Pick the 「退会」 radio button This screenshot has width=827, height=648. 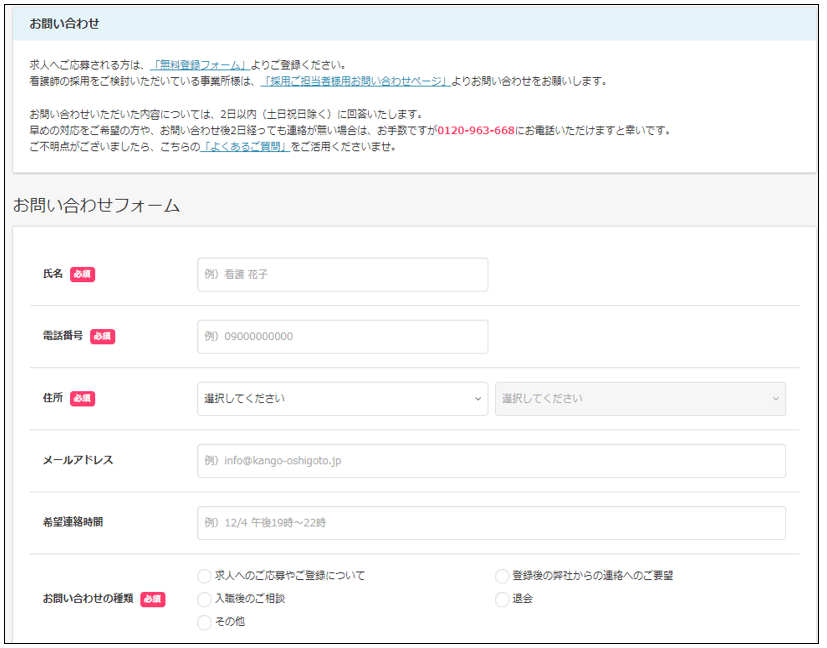pyautogui.click(x=502, y=599)
